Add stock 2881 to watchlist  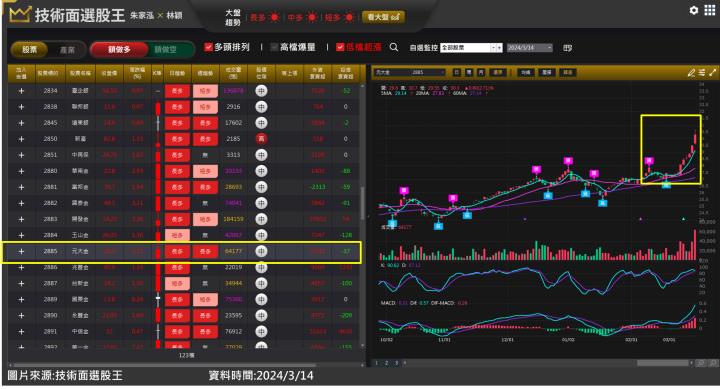click(21, 187)
